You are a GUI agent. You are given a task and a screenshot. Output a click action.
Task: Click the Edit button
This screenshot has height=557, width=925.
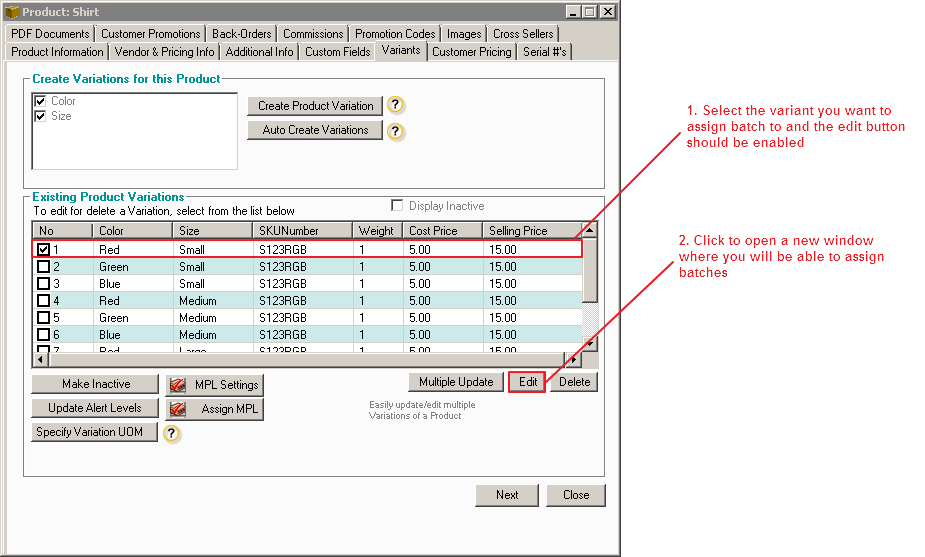pos(527,382)
